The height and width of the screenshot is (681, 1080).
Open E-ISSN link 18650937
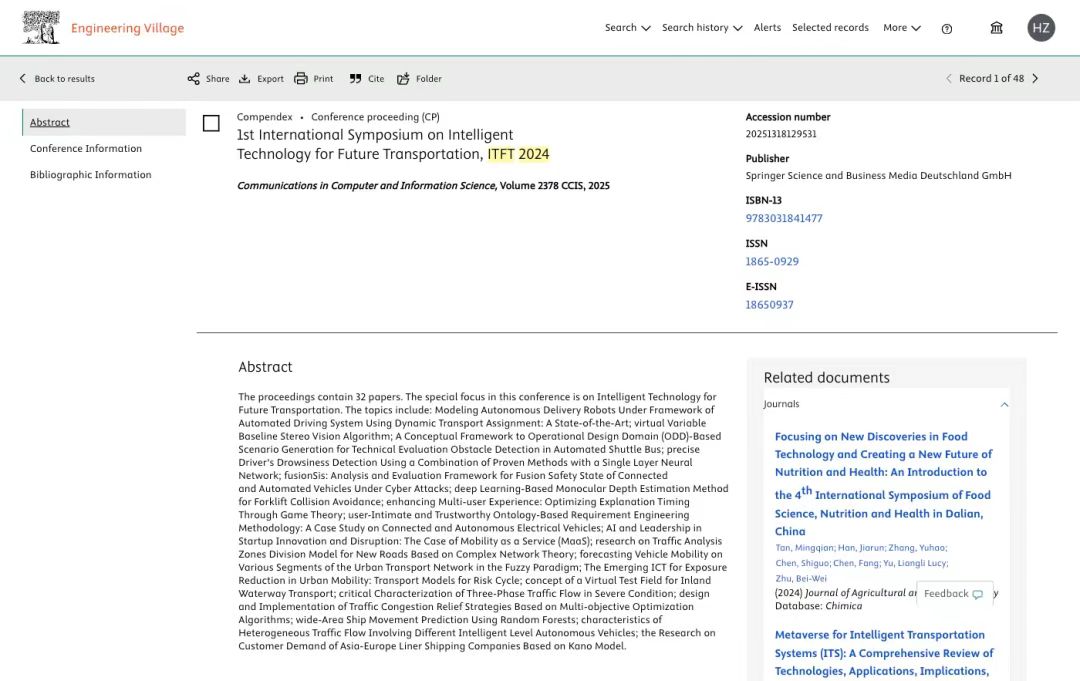769,305
